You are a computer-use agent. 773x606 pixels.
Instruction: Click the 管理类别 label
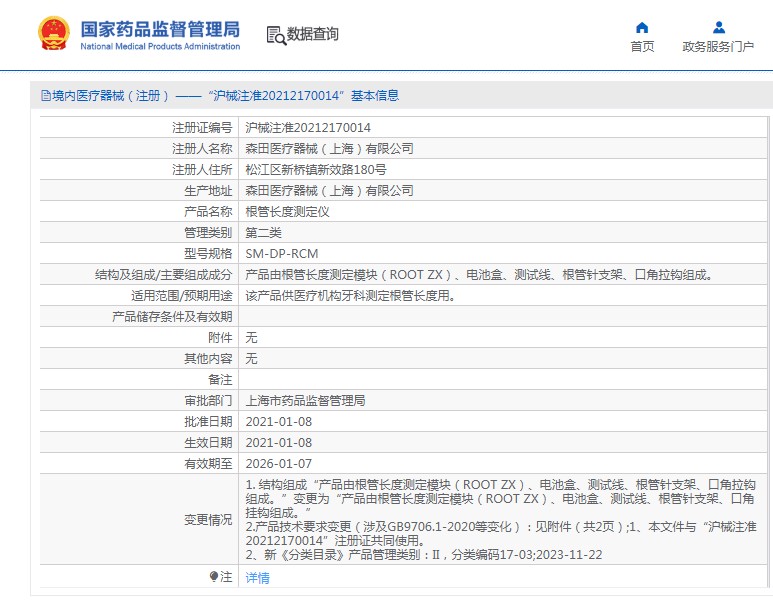click(208, 233)
